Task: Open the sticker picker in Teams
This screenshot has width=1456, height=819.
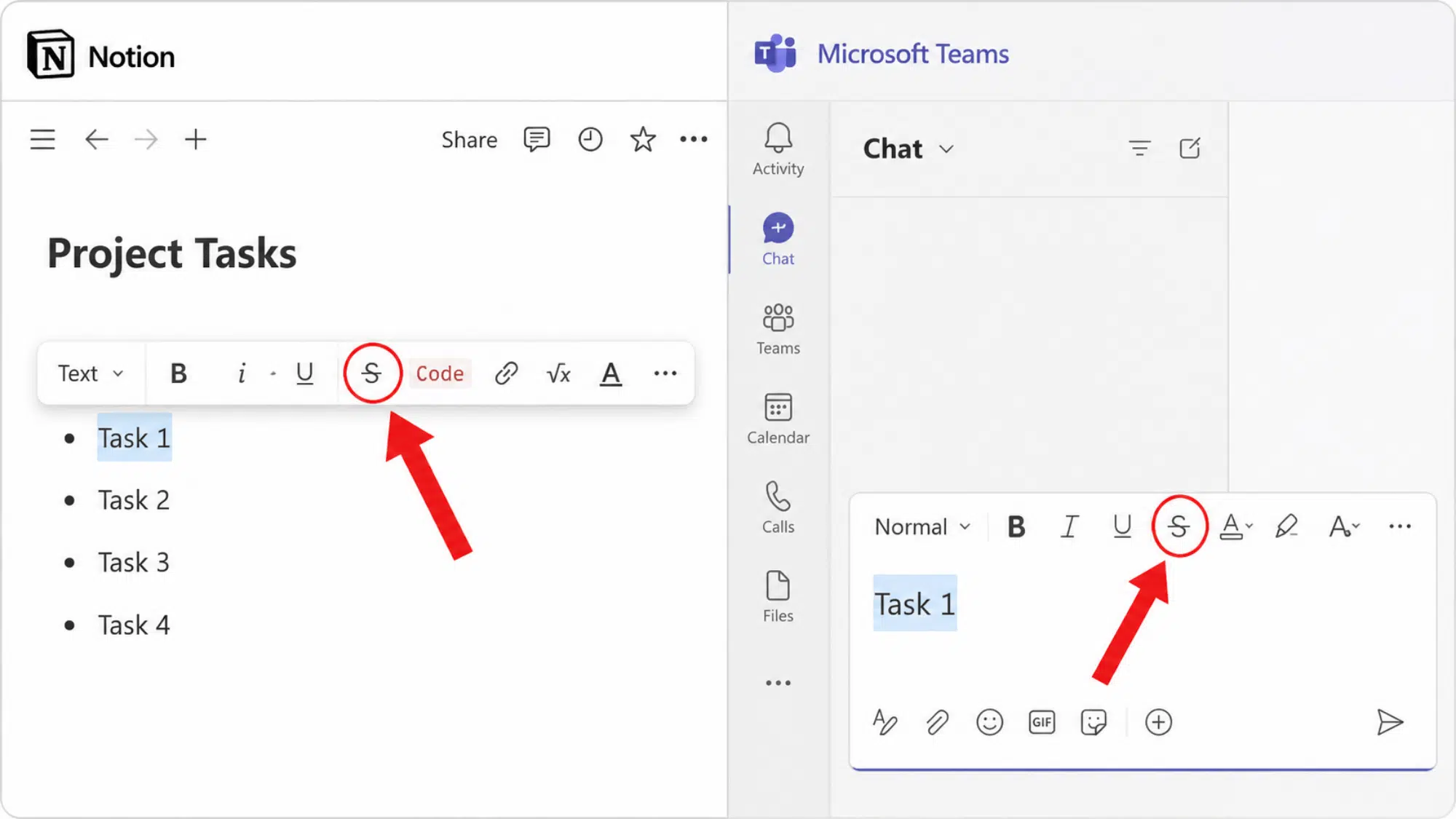Action: pyautogui.click(x=1093, y=722)
